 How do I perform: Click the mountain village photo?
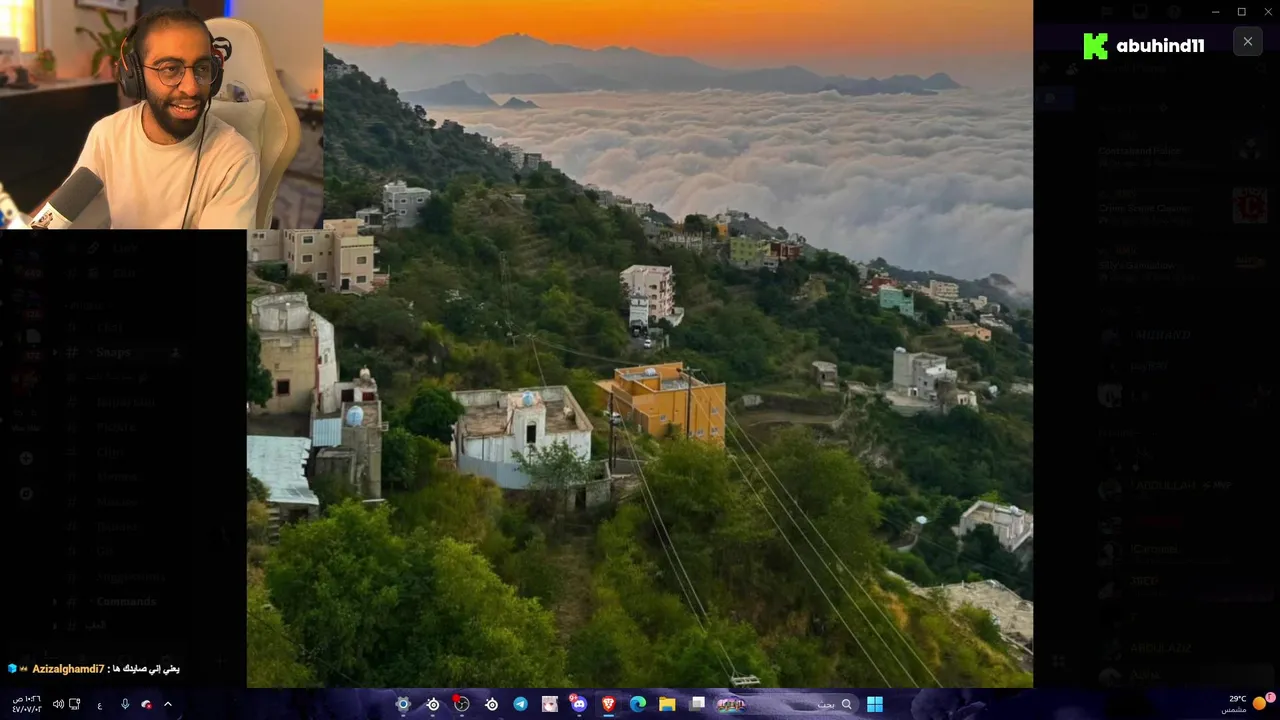(640, 343)
